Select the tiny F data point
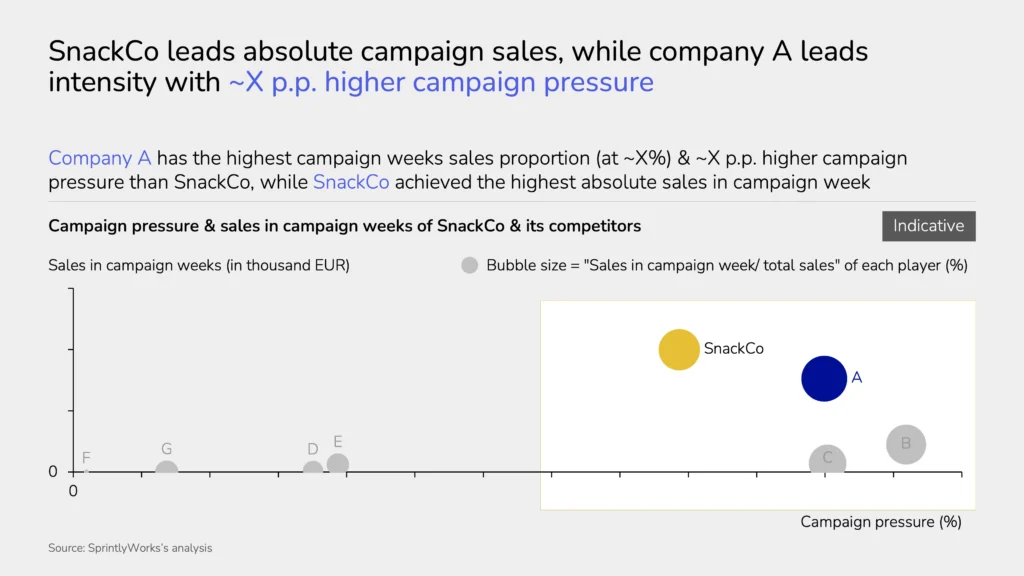This screenshot has height=576, width=1024. 86,470
